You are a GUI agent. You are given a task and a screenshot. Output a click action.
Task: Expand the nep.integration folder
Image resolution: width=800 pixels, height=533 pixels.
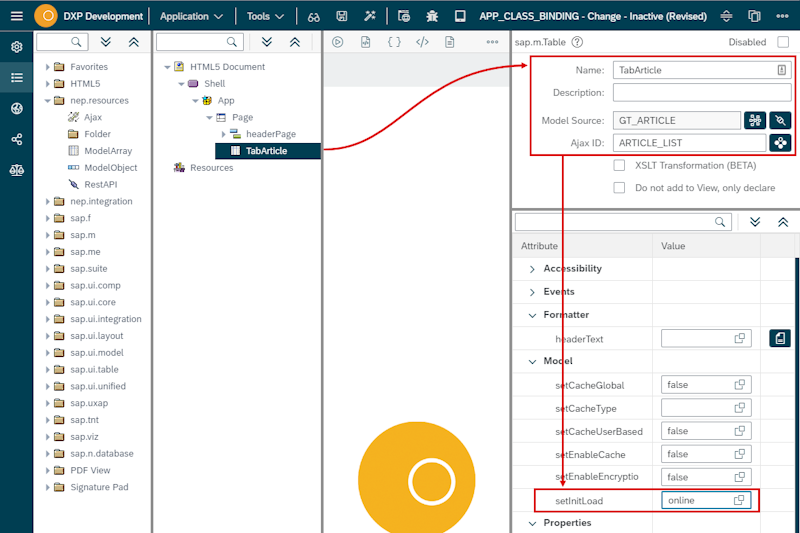tap(47, 201)
